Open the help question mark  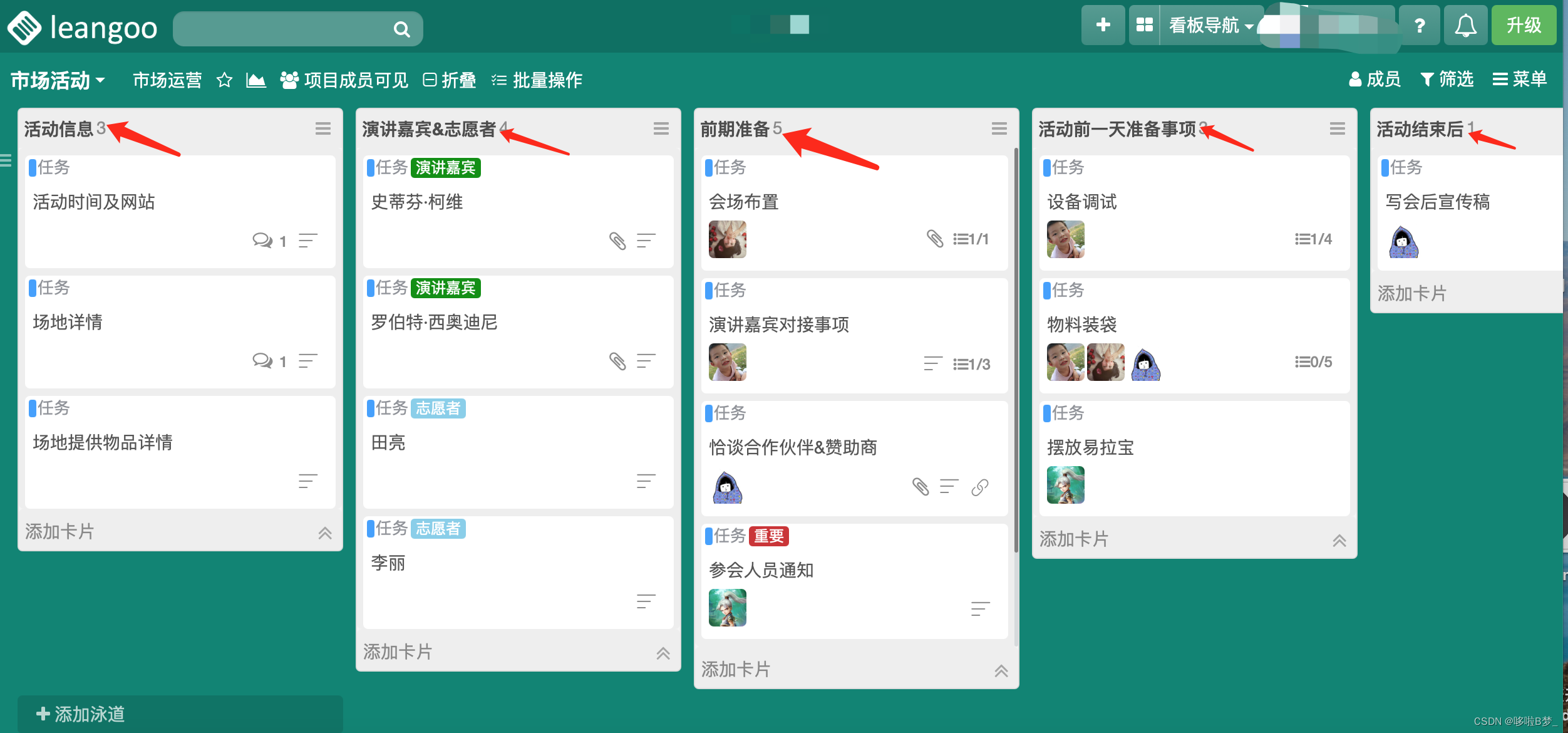tap(1420, 25)
